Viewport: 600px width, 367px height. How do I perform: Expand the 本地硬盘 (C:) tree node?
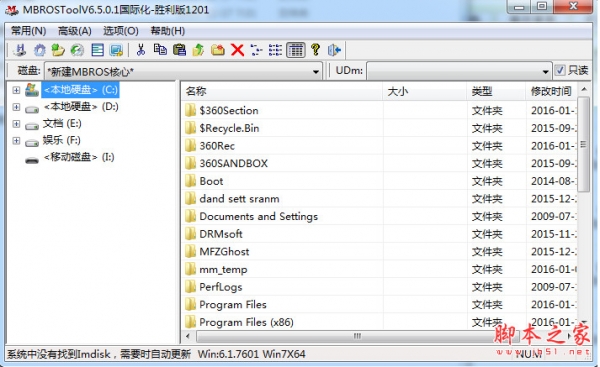pyautogui.click(x=16, y=90)
